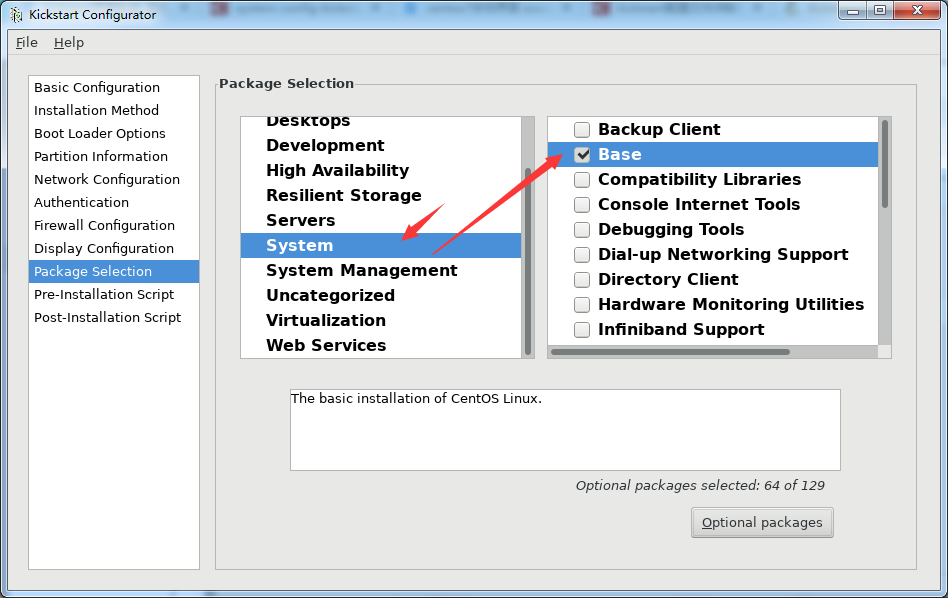The image size is (948, 598).
Task: Uncheck the Base package group checkbox
Action: [582, 155]
